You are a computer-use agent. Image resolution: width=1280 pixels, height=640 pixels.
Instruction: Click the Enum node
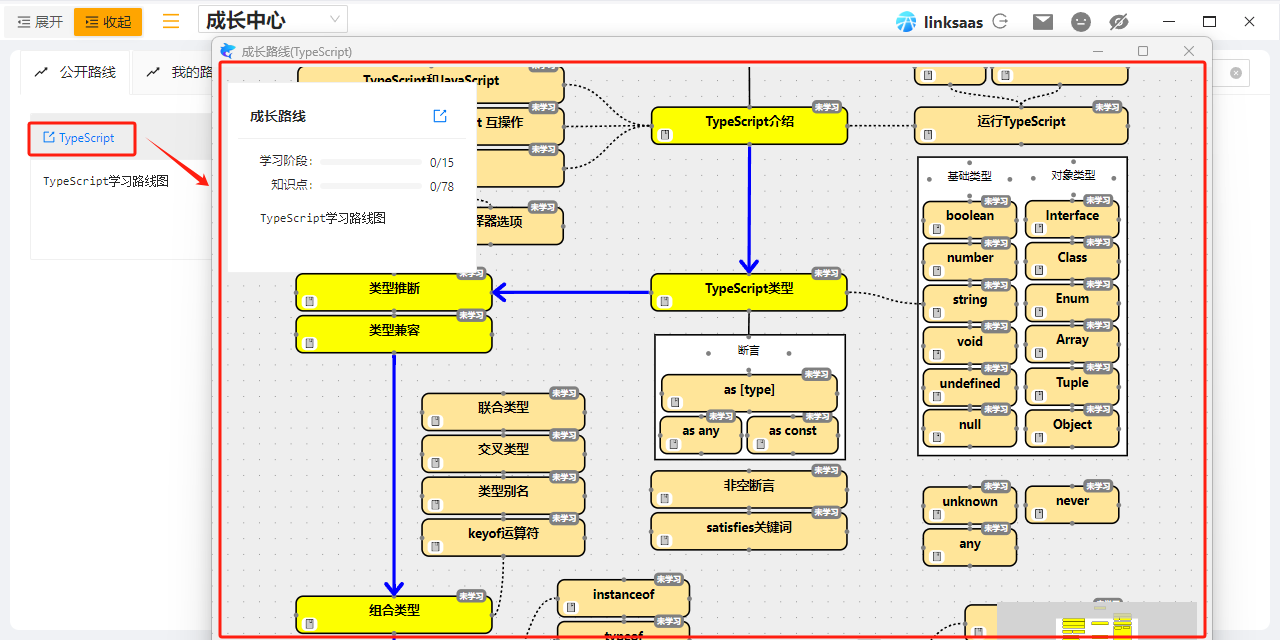coord(1072,303)
